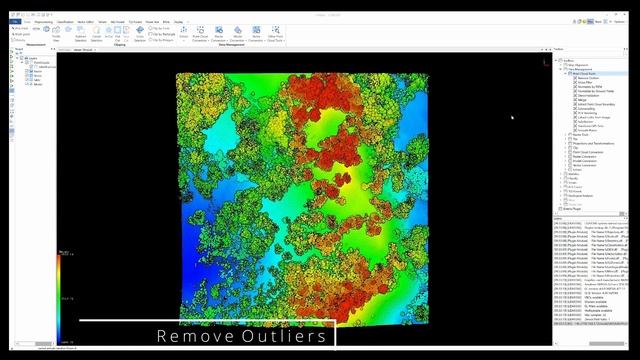Select the Clip by Rectangle option

click(x=162, y=34)
